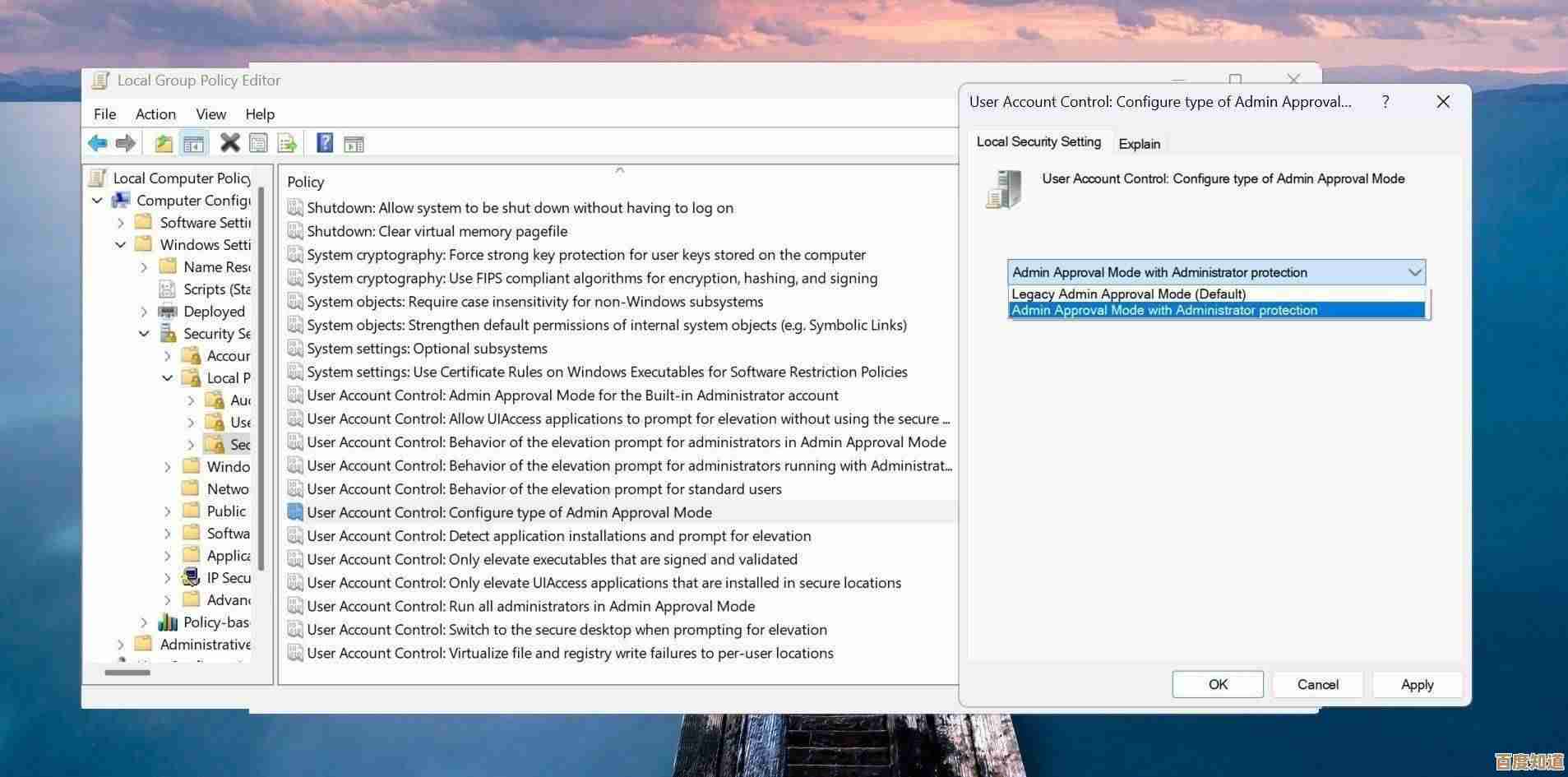The height and width of the screenshot is (777, 1568).
Task: Open the Action menu
Action: [155, 113]
